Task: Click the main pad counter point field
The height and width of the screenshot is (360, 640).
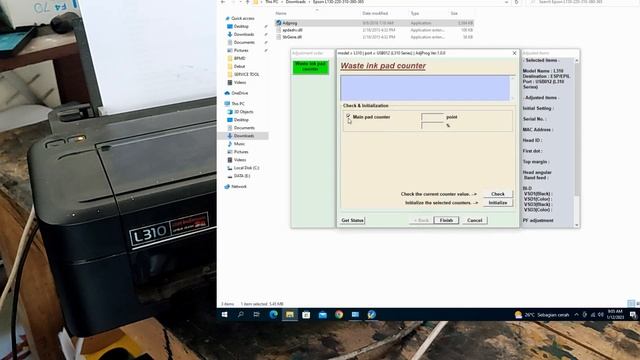Action: coord(432,117)
